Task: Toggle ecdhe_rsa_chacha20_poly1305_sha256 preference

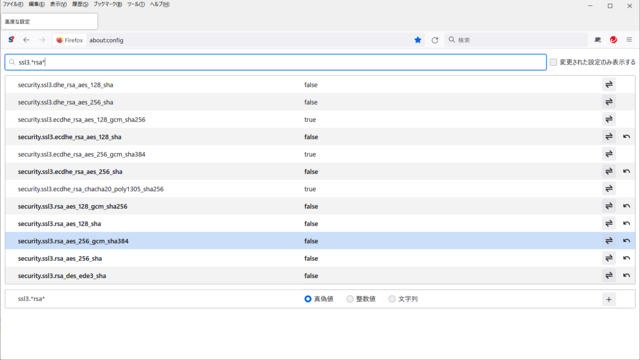Action: click(609, 189)
